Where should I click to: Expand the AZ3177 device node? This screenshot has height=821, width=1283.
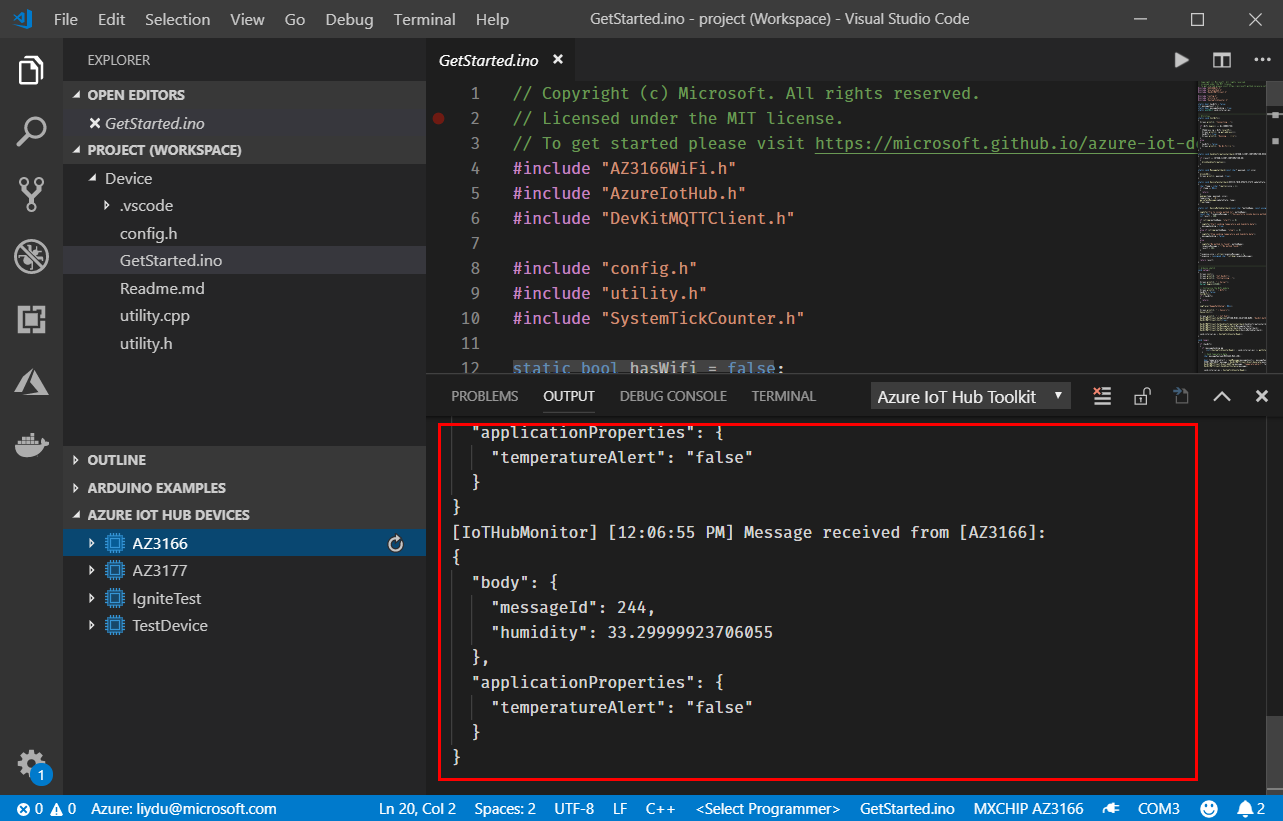coord(92,570)
